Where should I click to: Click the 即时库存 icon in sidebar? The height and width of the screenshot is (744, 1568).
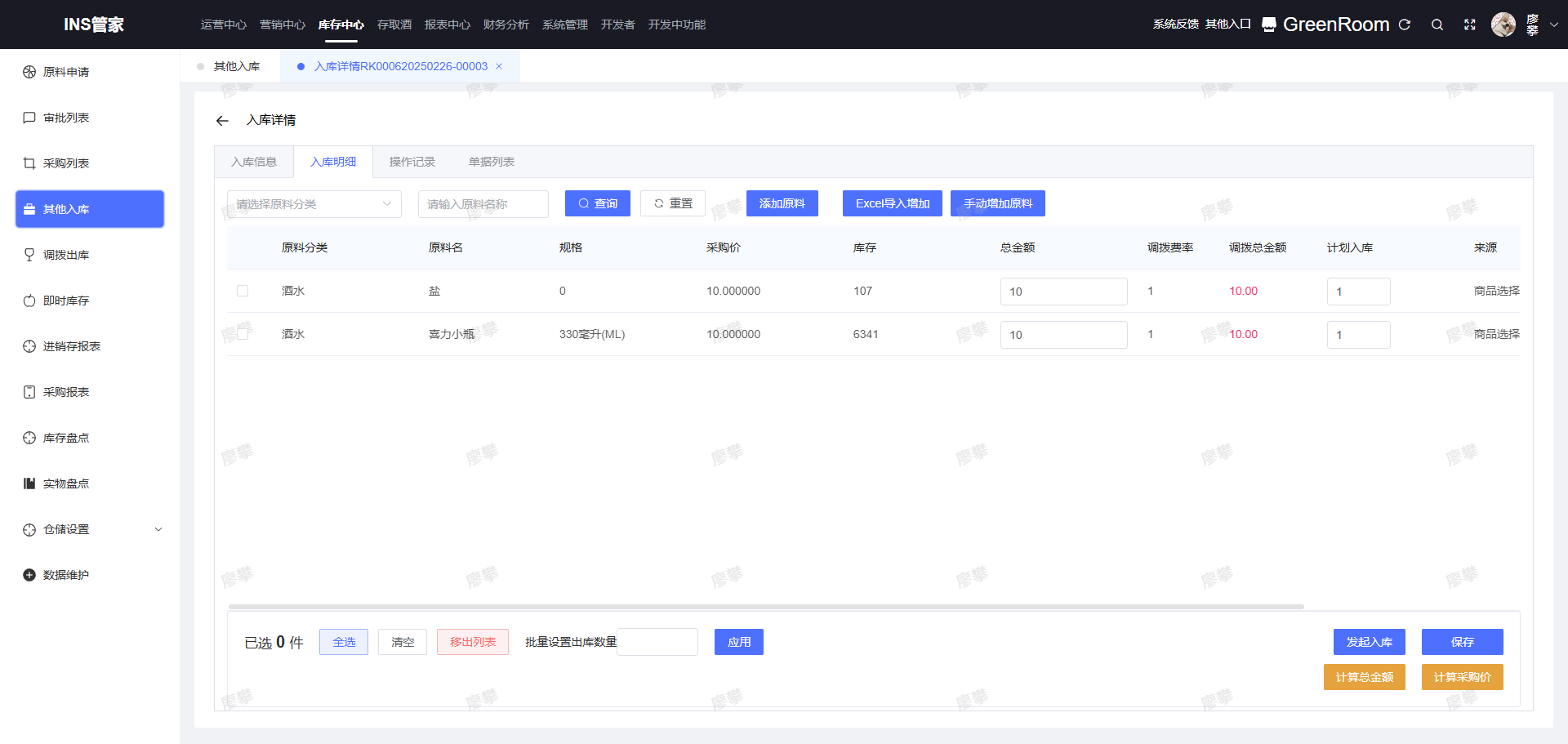coord(29,301)
